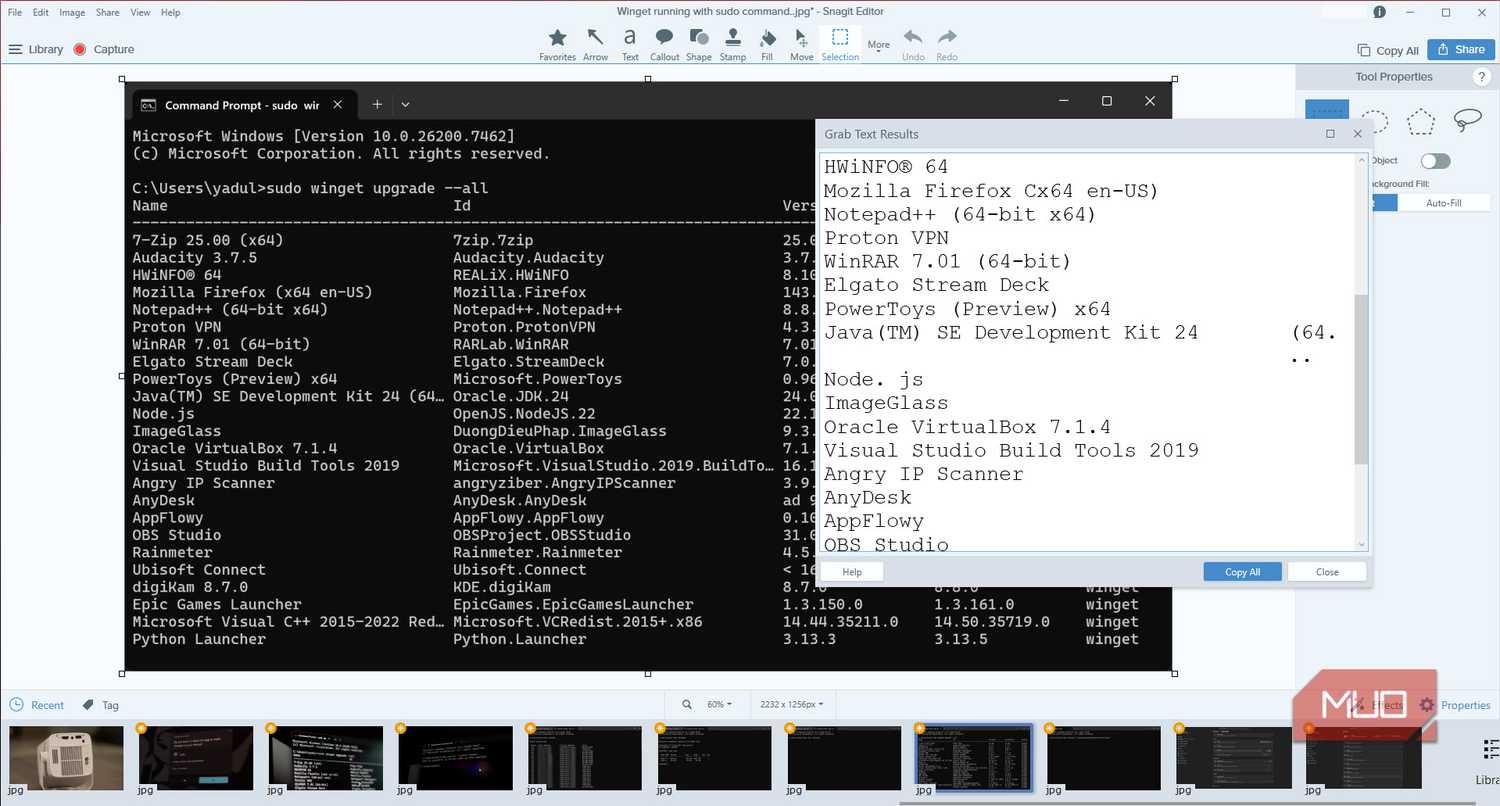This screenshot has width=1500, height=806.
Task: Select the white device photo thumbnail
Action: coord(66,758)
